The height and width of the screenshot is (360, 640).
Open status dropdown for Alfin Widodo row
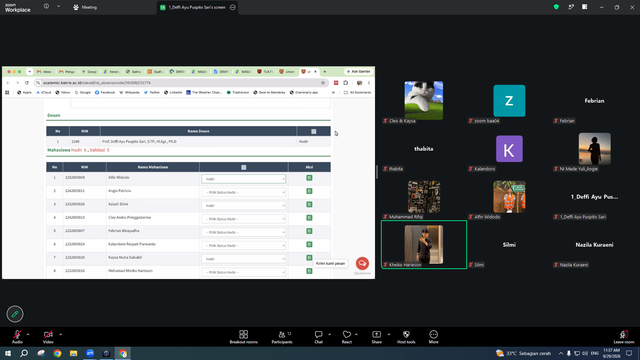coord(243,179)
